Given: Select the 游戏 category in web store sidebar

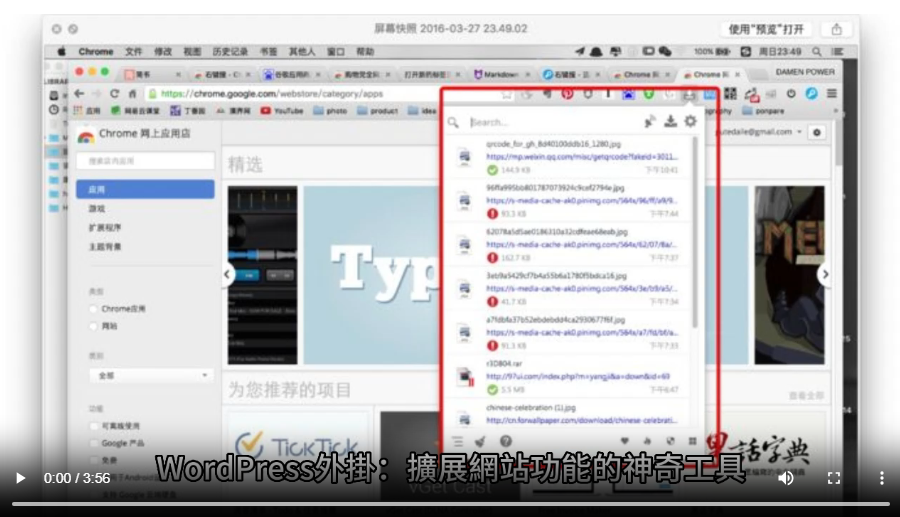Looking at the screenshot, I should click(x=97, y=209).
